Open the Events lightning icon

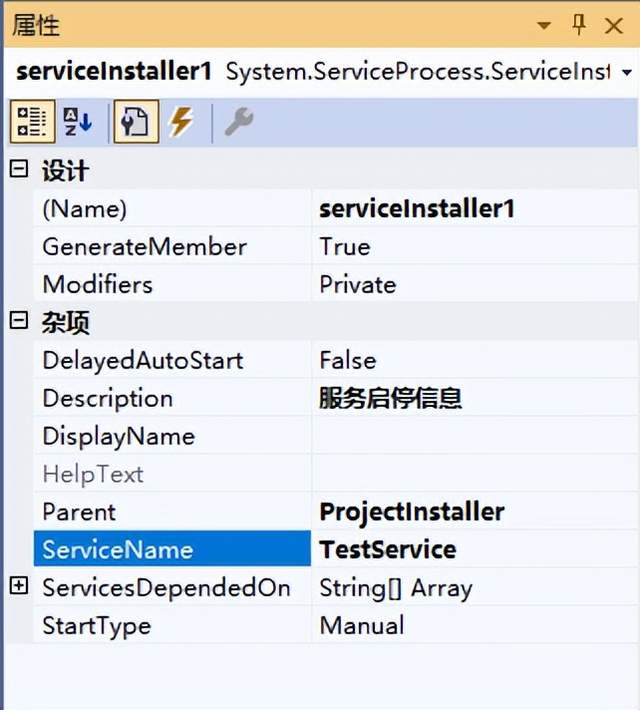coord(180,123)
